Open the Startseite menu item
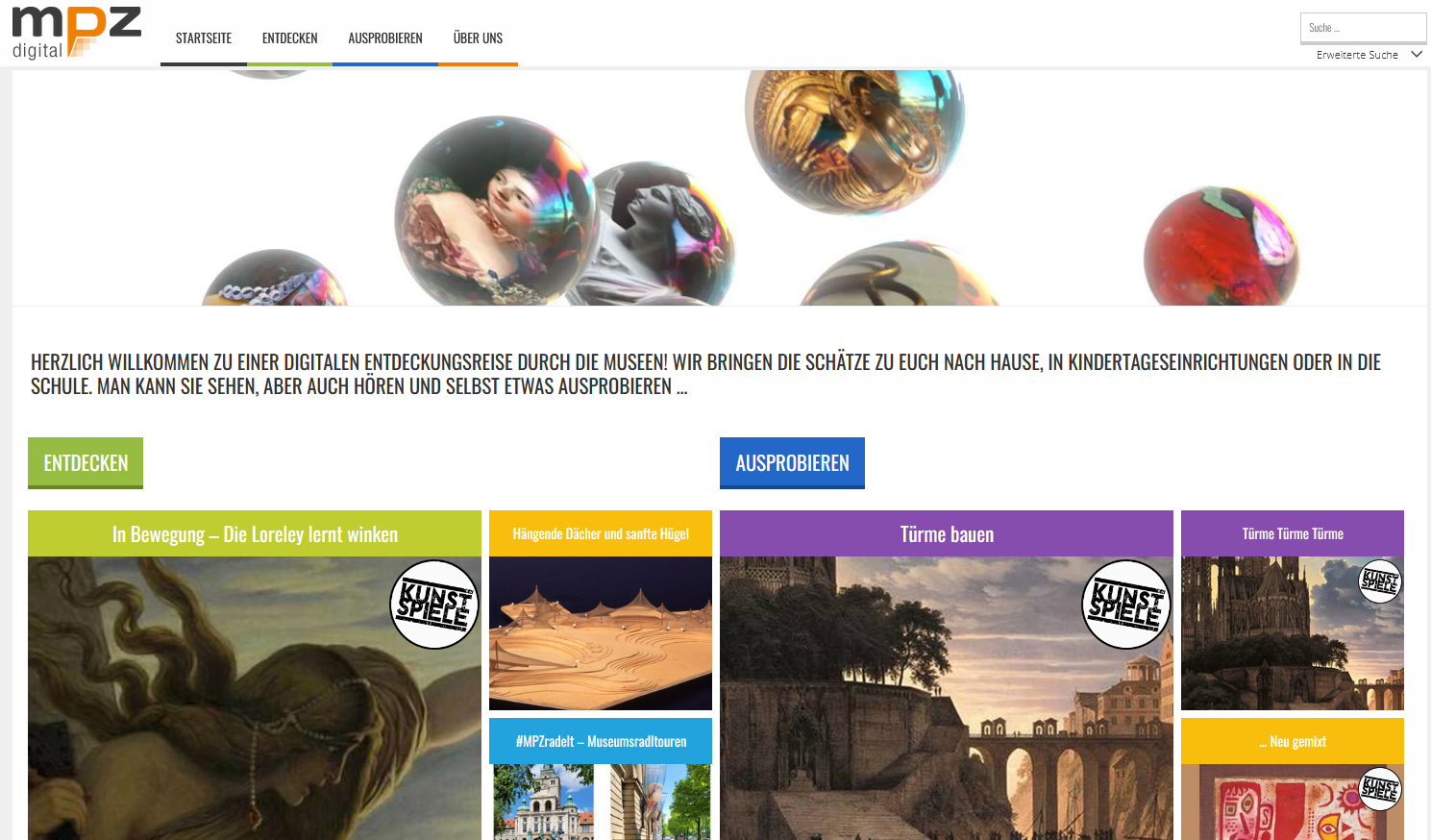 pos(204,38)
